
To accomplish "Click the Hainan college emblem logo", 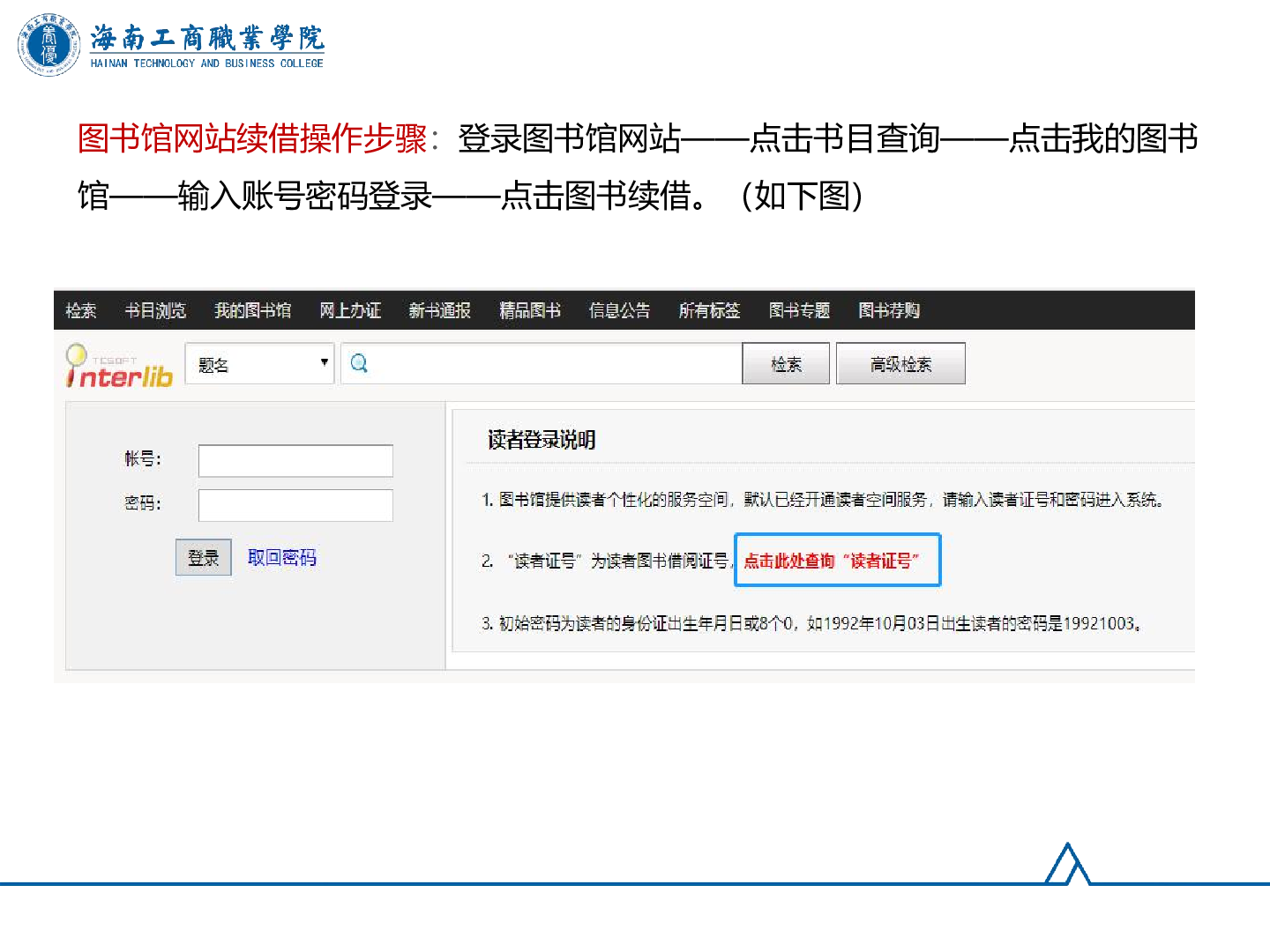I will coord(49,45).
